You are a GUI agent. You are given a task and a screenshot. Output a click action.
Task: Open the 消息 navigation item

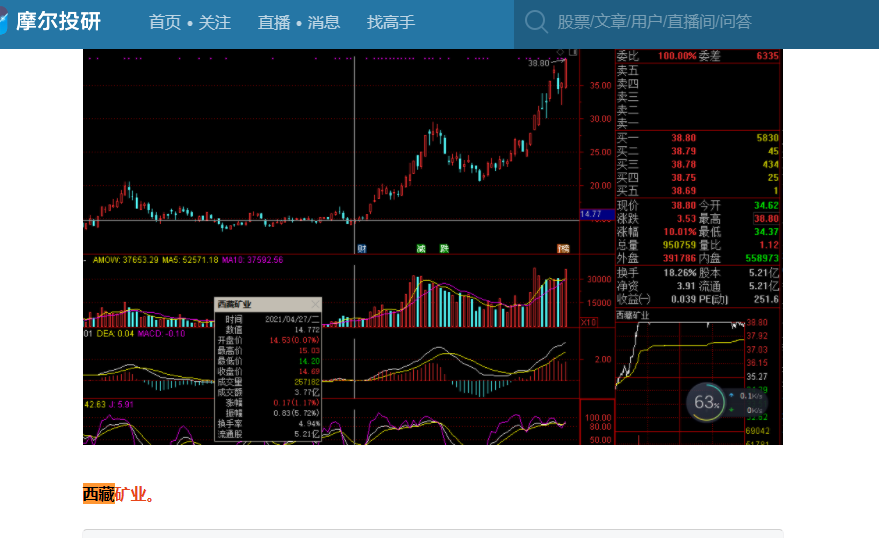323,22
